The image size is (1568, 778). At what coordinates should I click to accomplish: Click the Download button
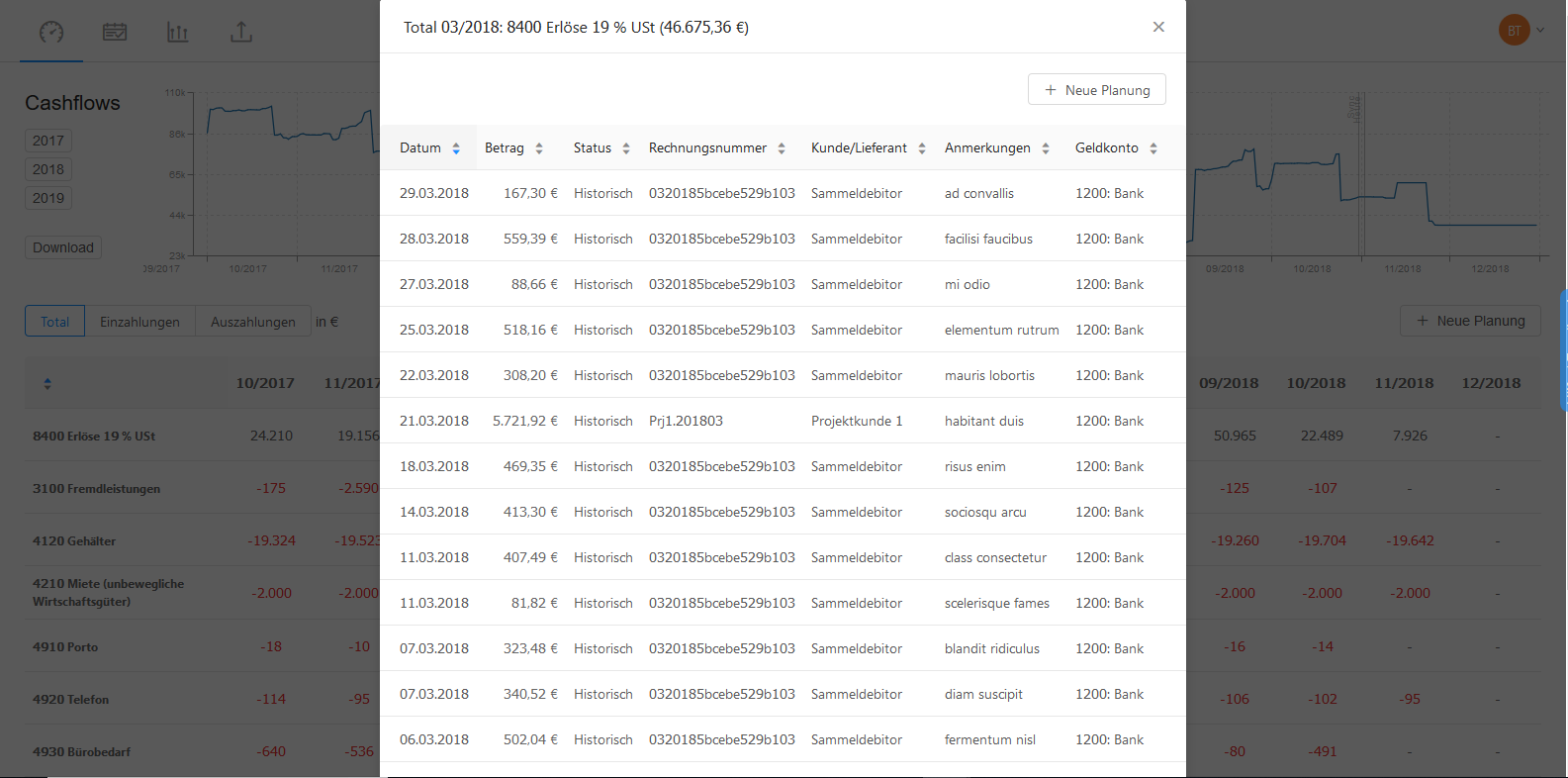click(63, 247)
